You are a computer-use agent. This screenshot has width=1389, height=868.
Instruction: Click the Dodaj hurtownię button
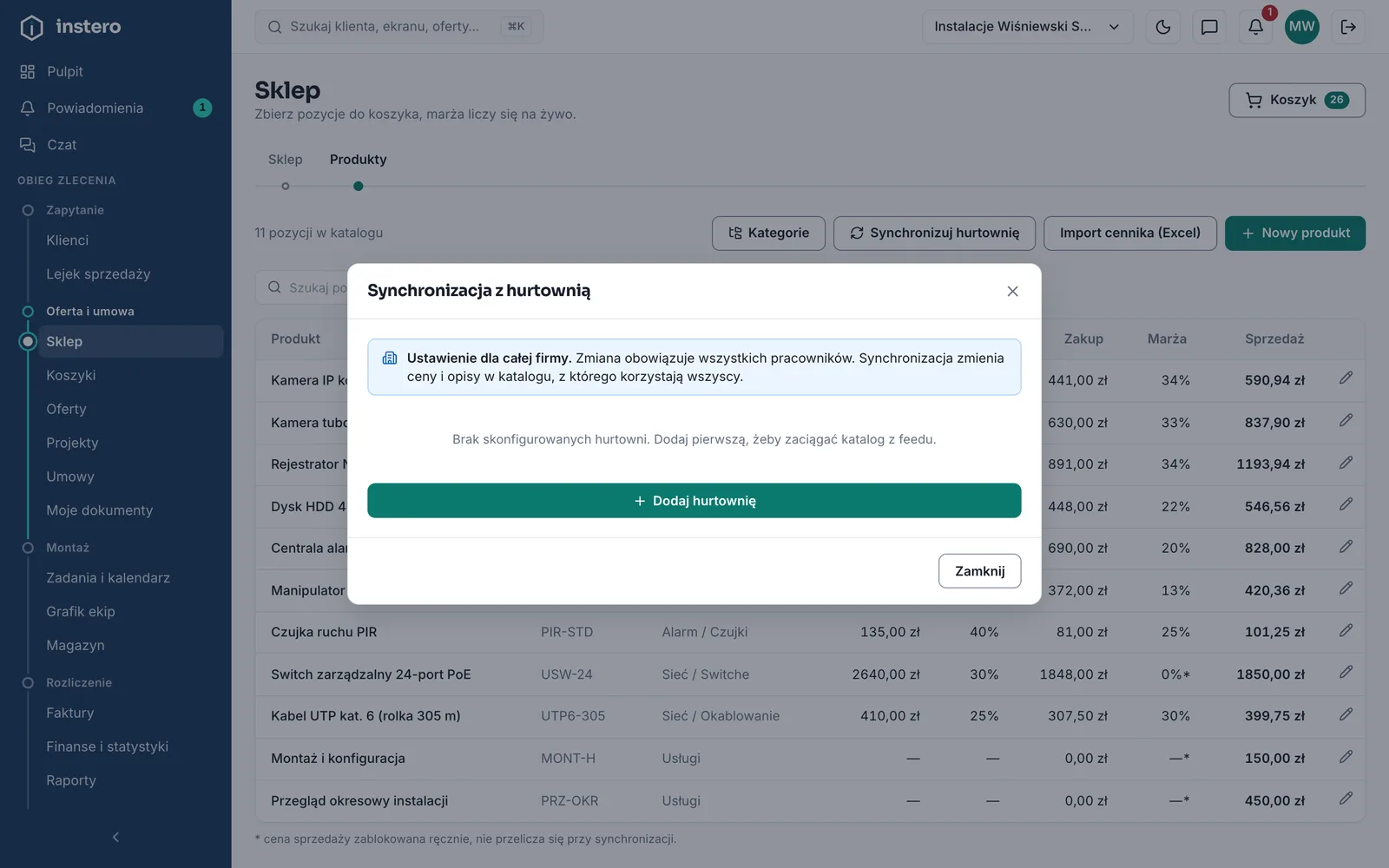[x=694, y=501]
